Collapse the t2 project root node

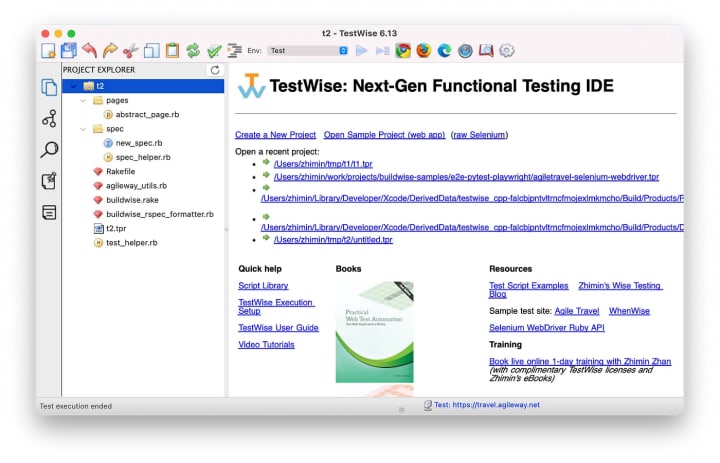[x=73, y=86]
